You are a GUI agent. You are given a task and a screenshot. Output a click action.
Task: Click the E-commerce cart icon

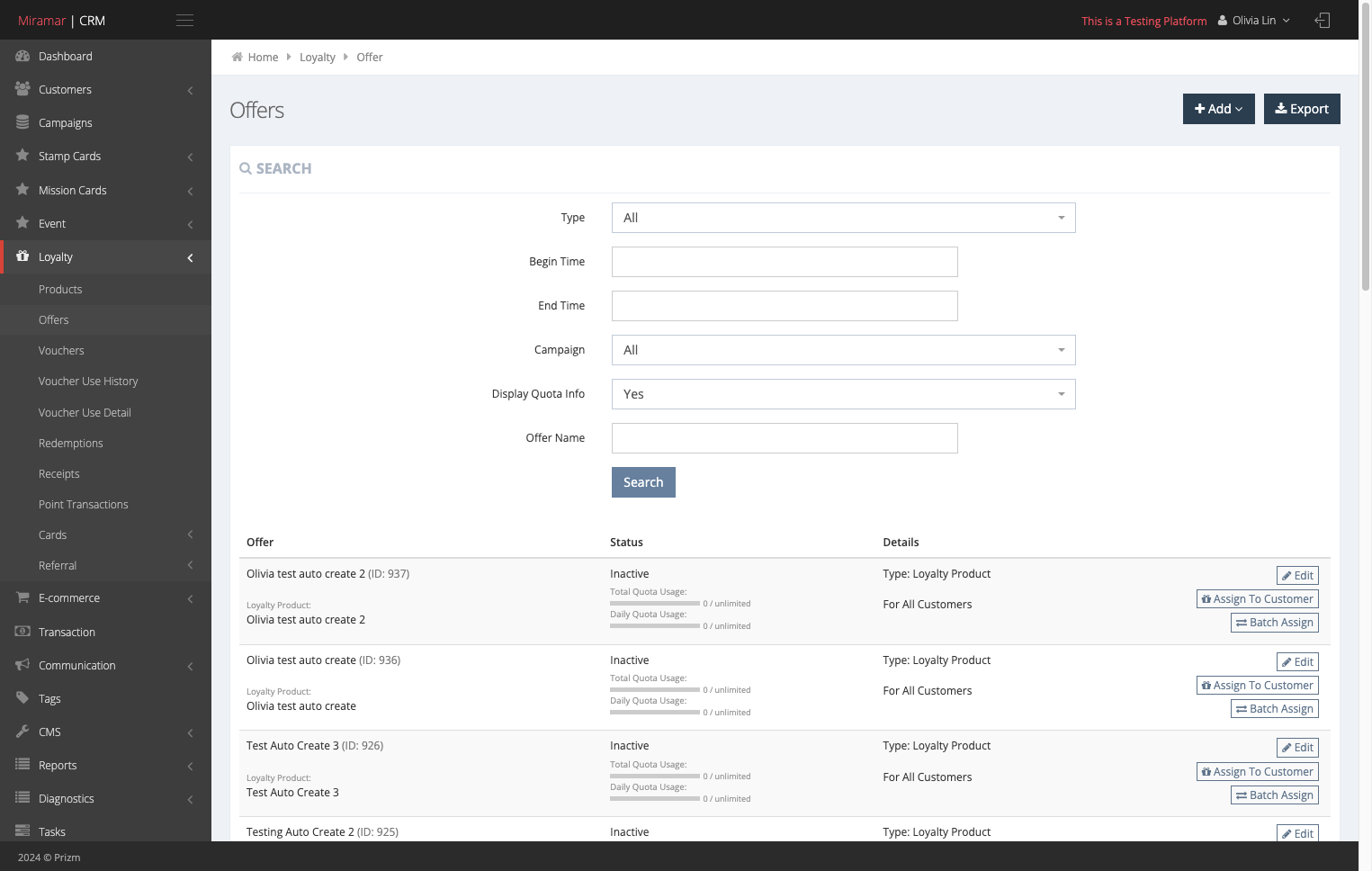(x=22, y=597)
